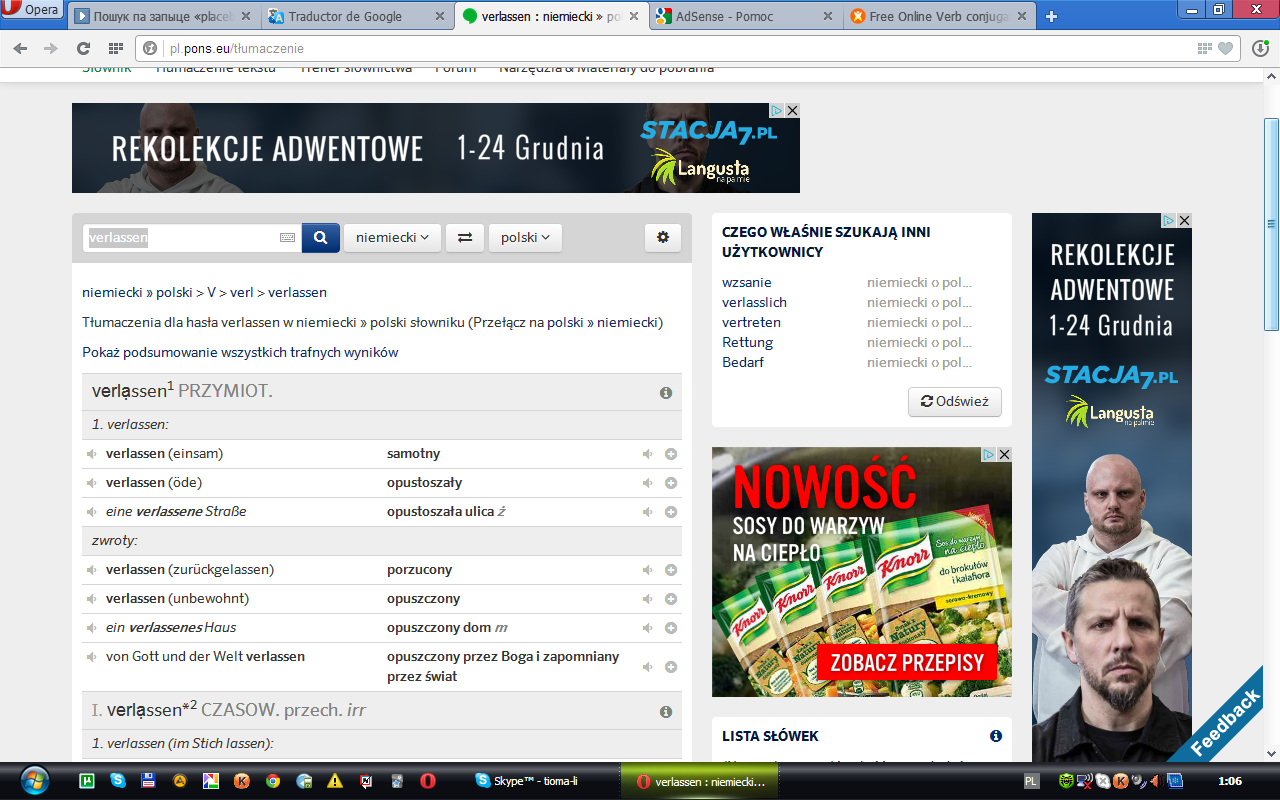Screen dimensions: 1280x800
Task: Go back with the browser back arrow
Action: click(x=21, y=48)
